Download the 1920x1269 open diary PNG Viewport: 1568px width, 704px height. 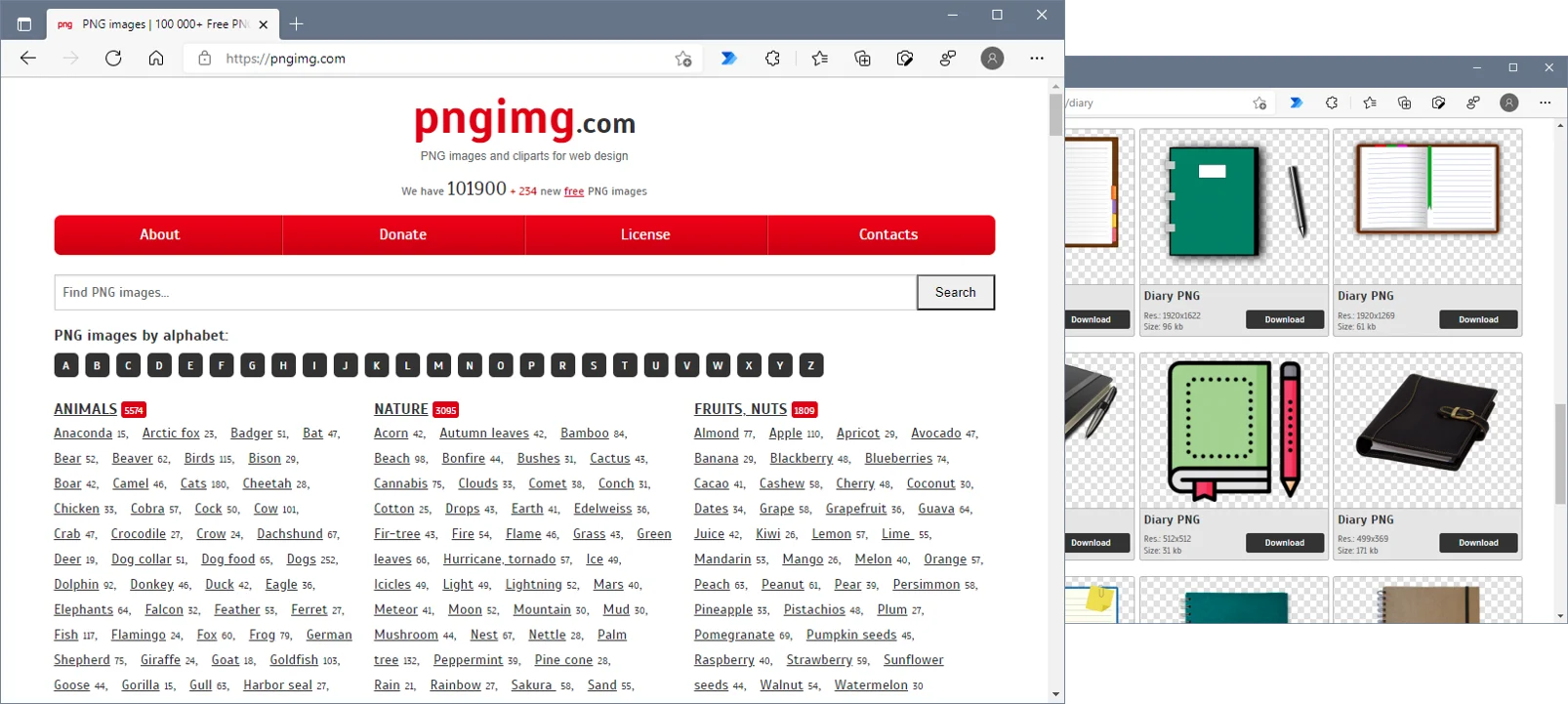coord(1478,319)
